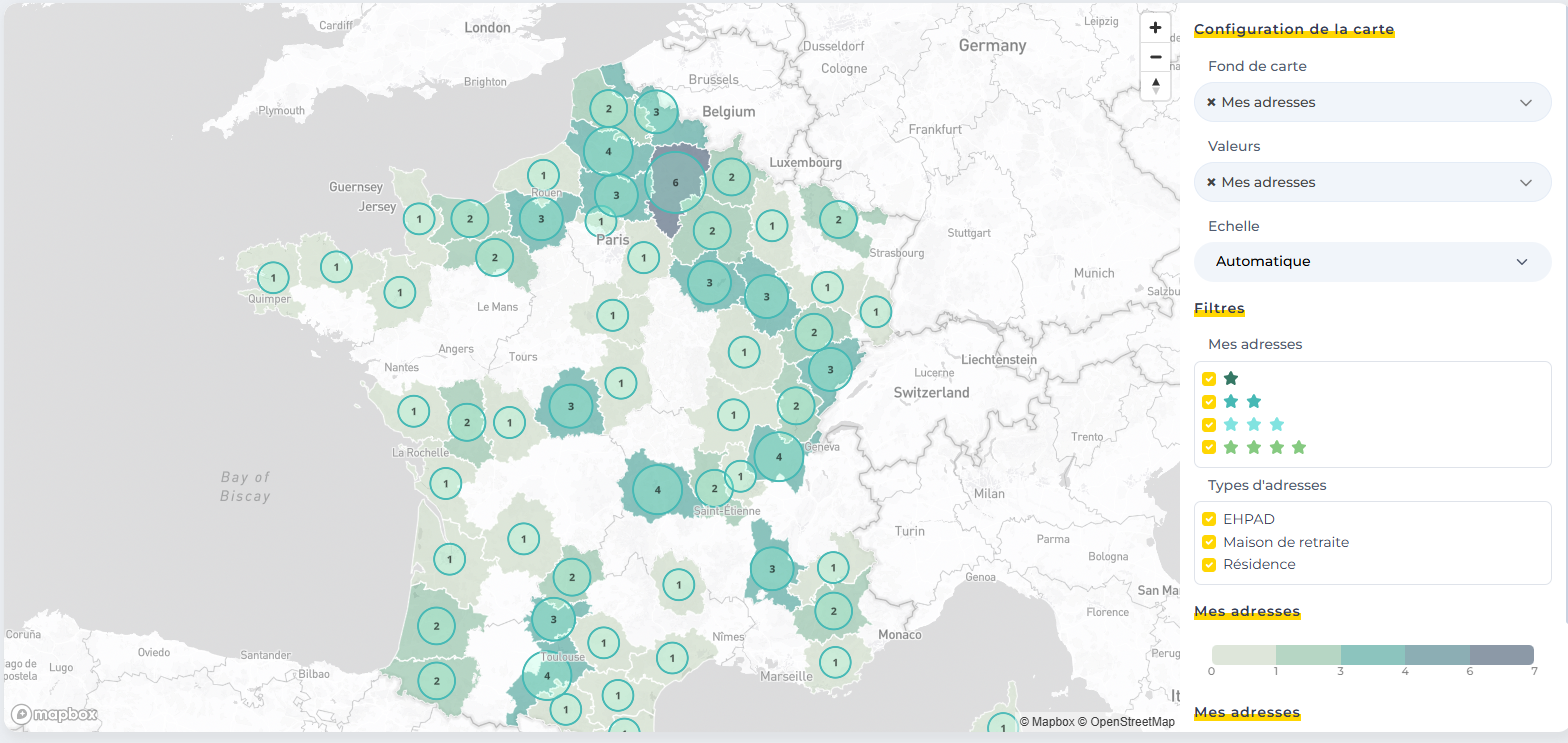Toggle the four-star rating filter

tap(1209, 447)
